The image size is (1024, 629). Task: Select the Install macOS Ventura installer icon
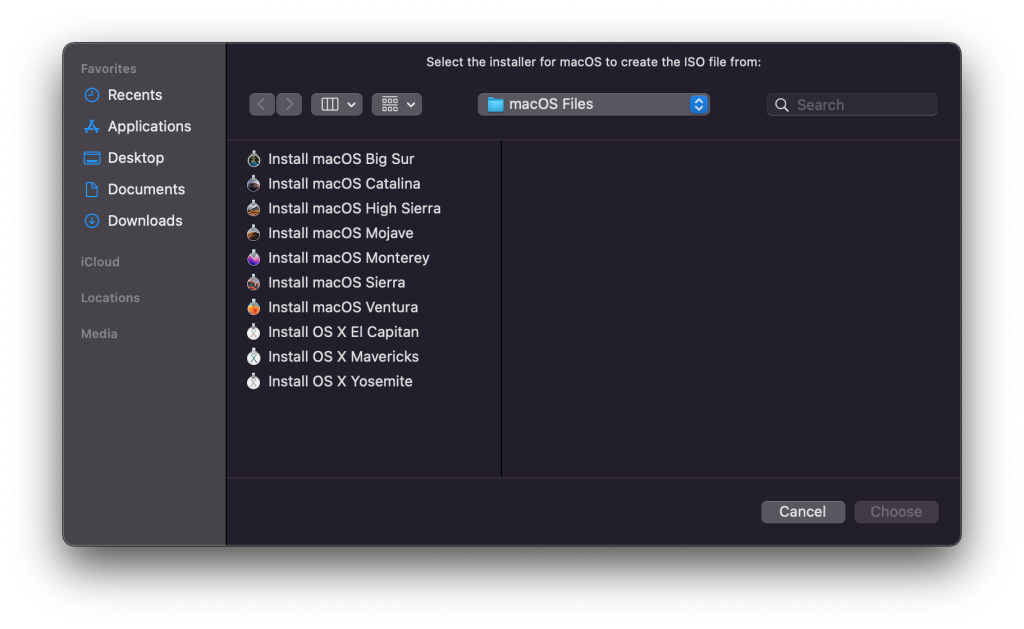point(253,307)
